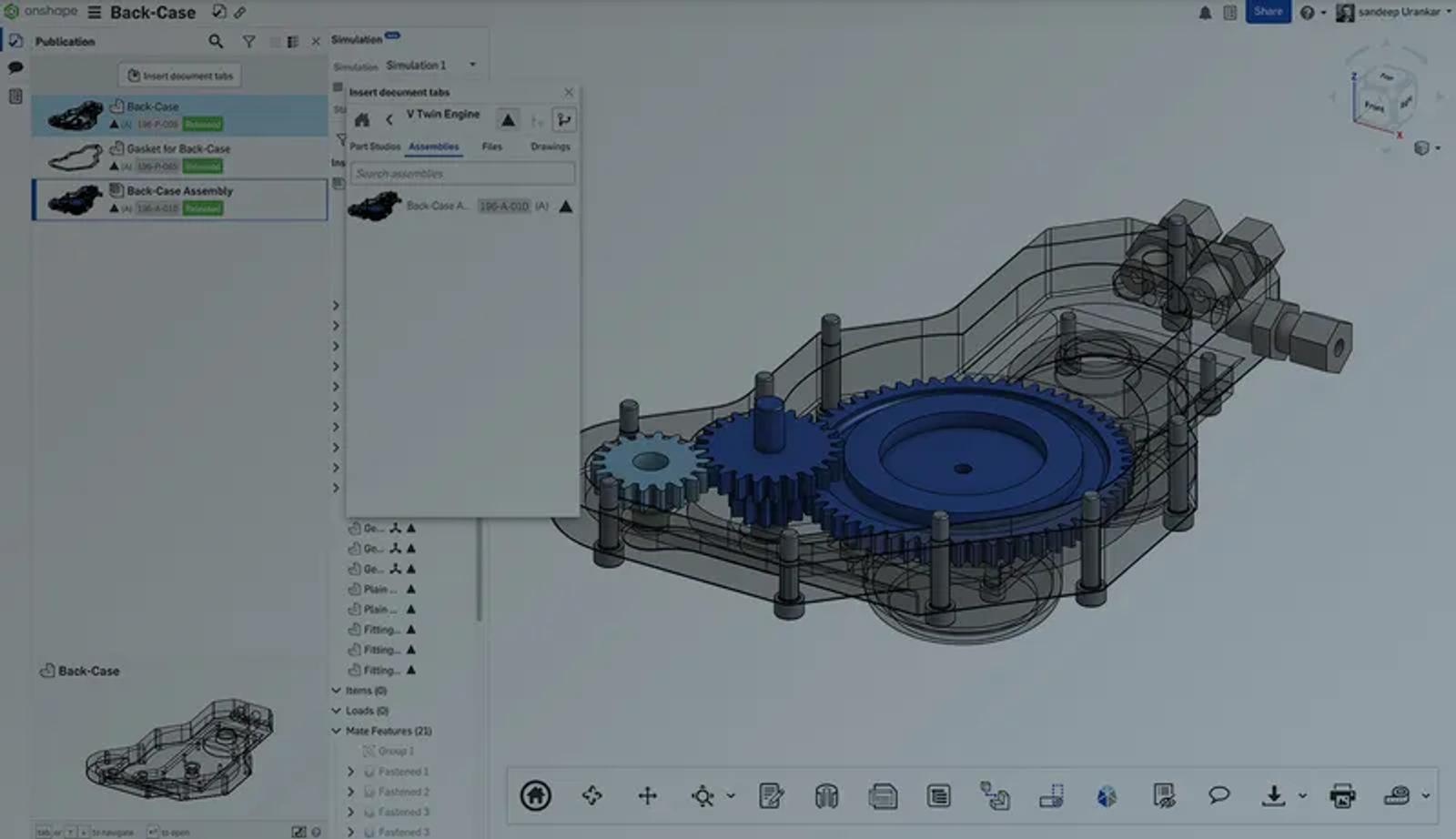Click the Home view icon in bottom toolbar
The height and width of the screenshot is (839, 1456).
(x=535, y=796)
